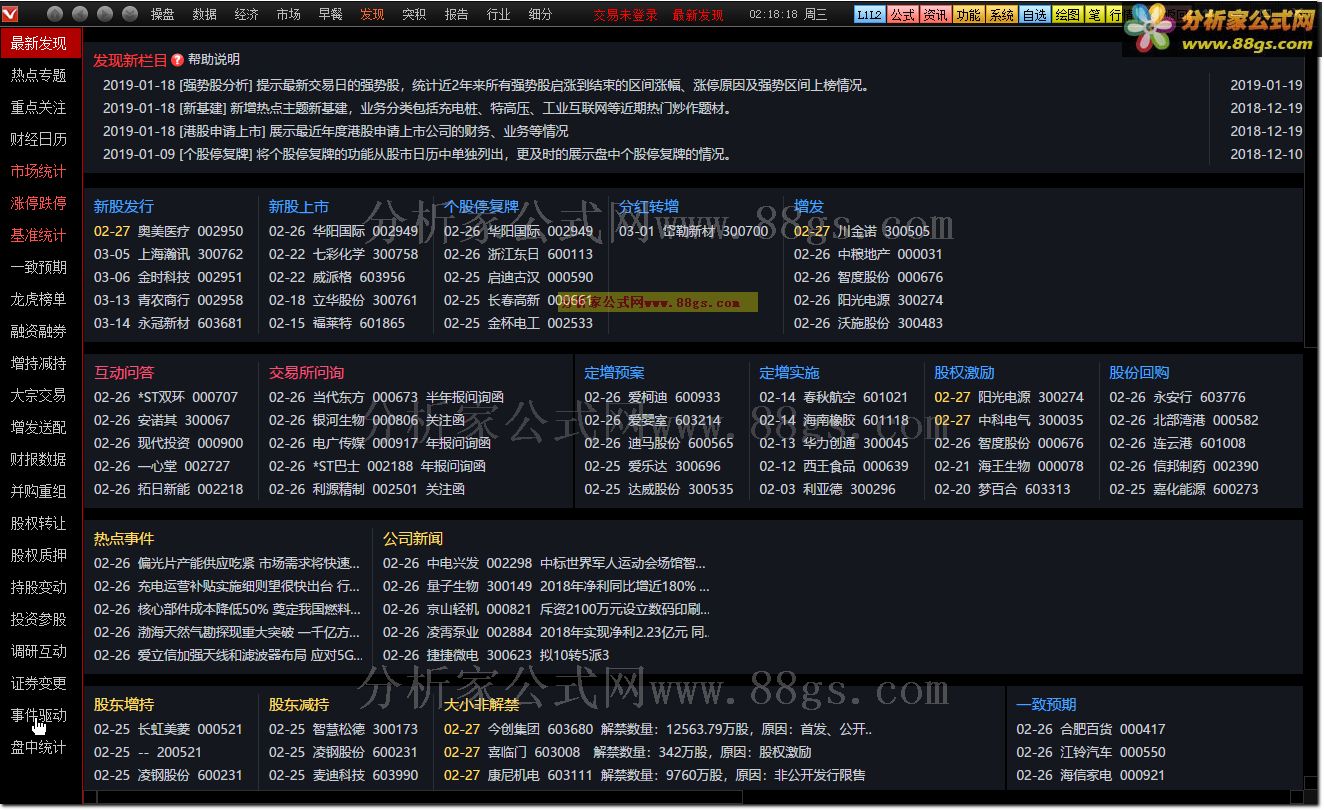Select 热点专题 in the sidebar

click(x=39, y=75)
